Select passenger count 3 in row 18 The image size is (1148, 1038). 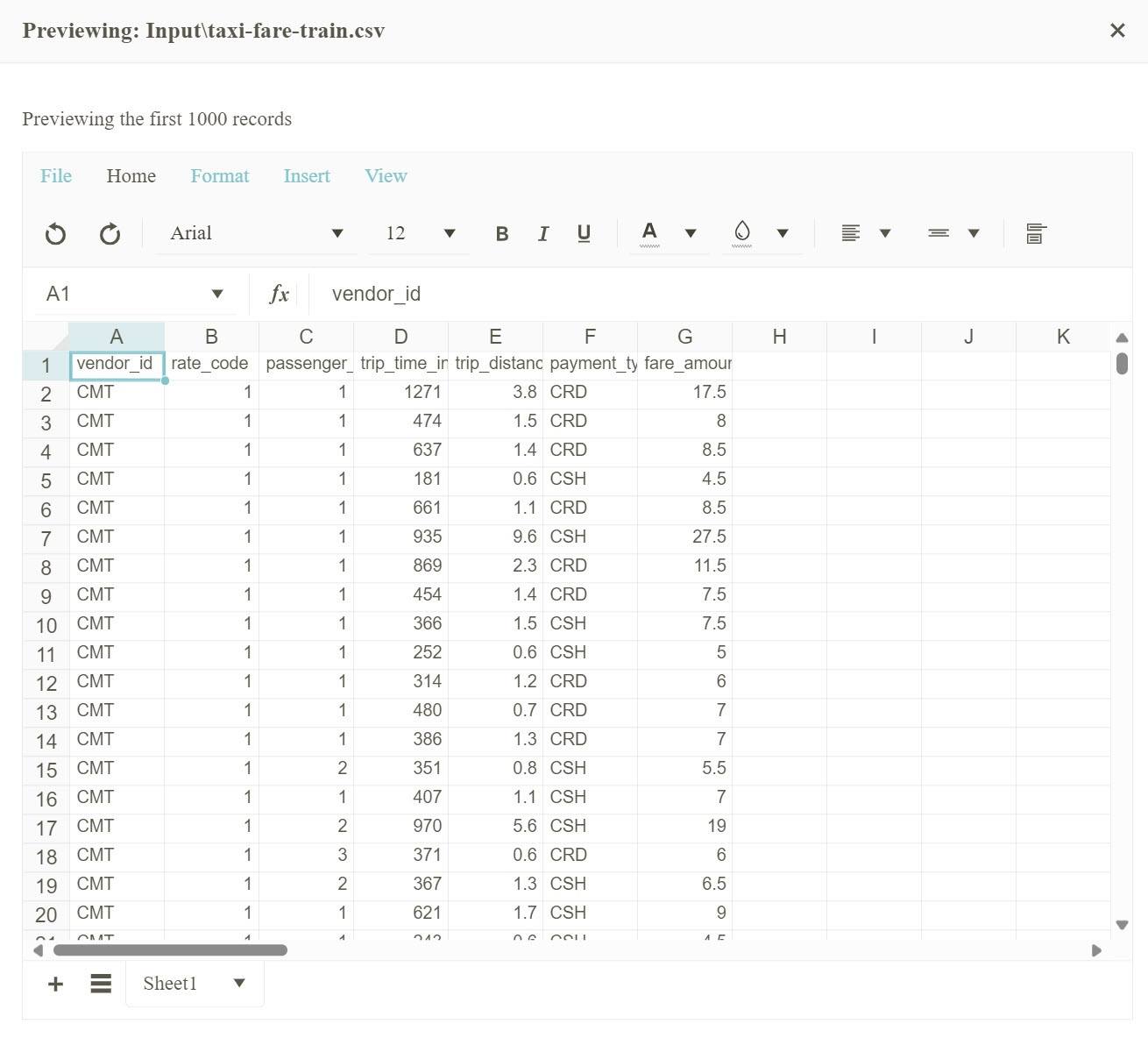306,857
